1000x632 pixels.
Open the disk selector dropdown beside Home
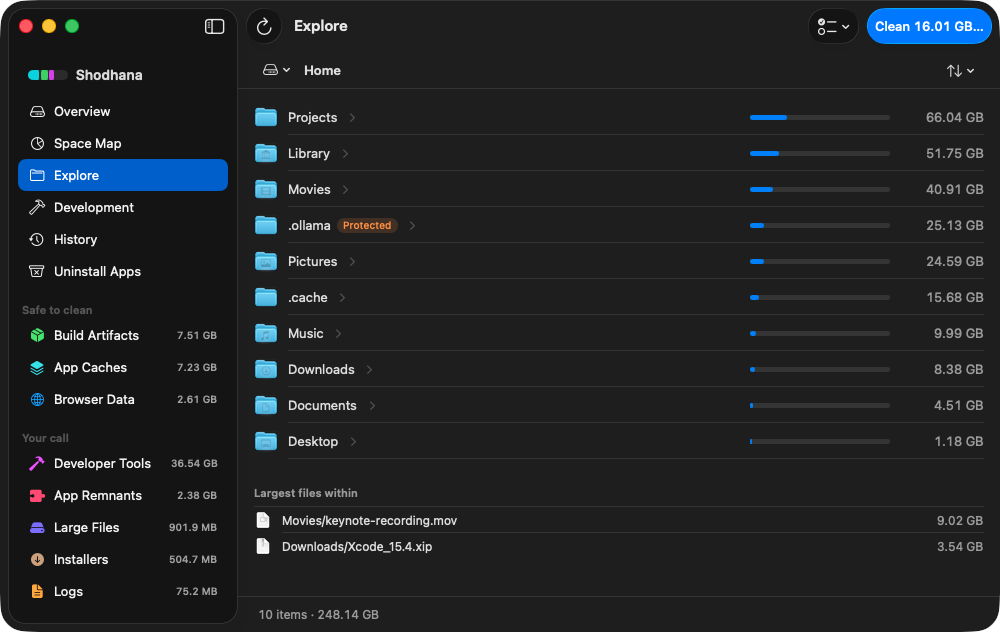[x=276, y=70]
